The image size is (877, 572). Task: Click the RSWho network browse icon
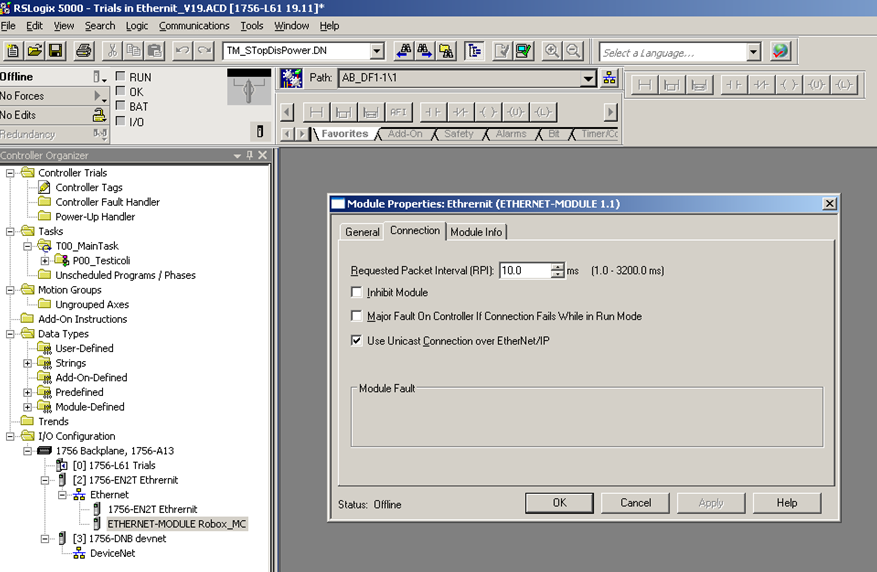609,78
